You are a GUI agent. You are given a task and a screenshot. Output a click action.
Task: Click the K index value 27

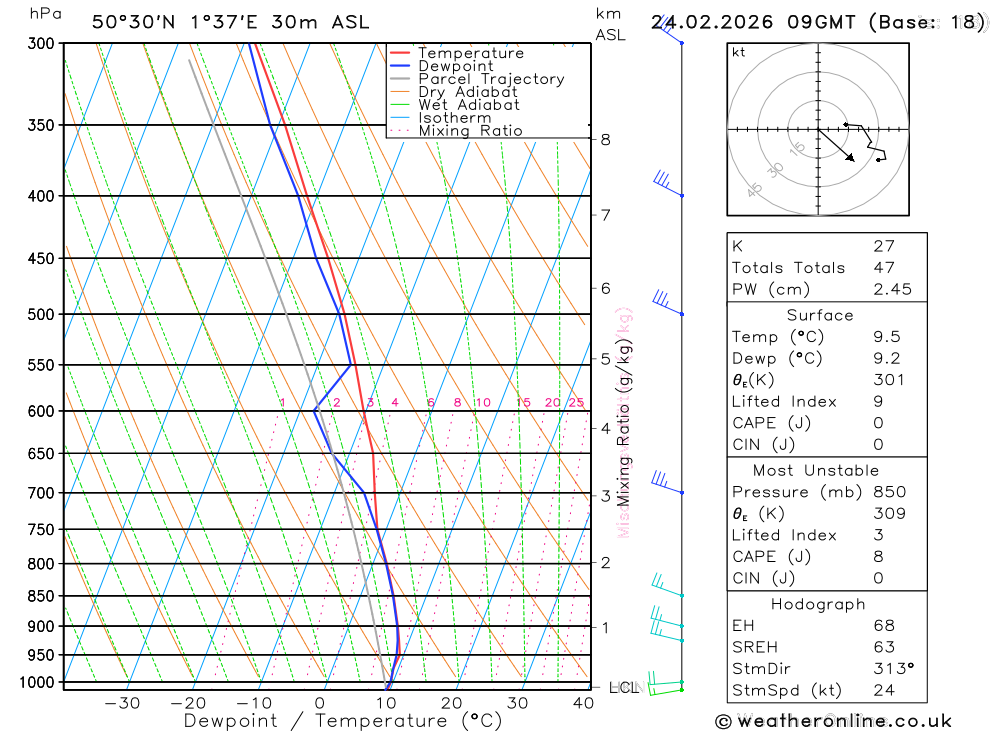[x=884, y=246]
